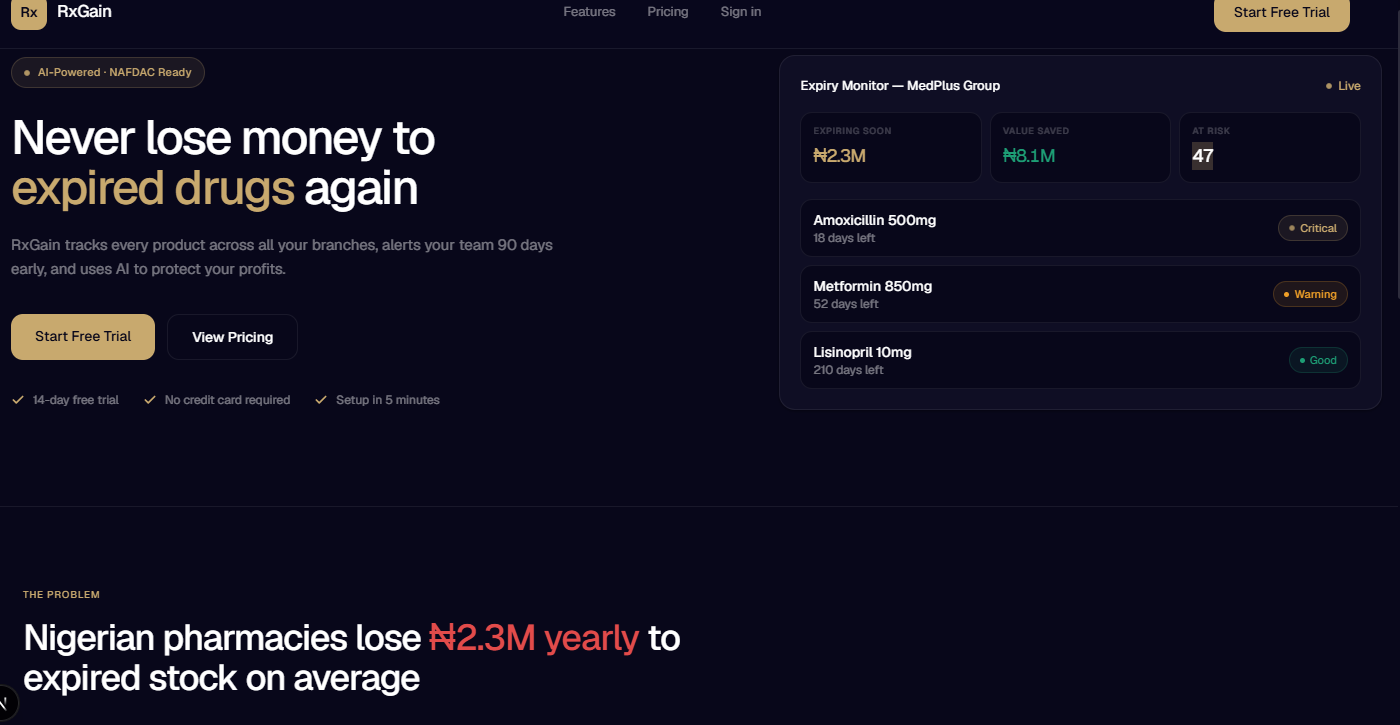Click the Critical status badge
1400x725 pixels.
1313,228
